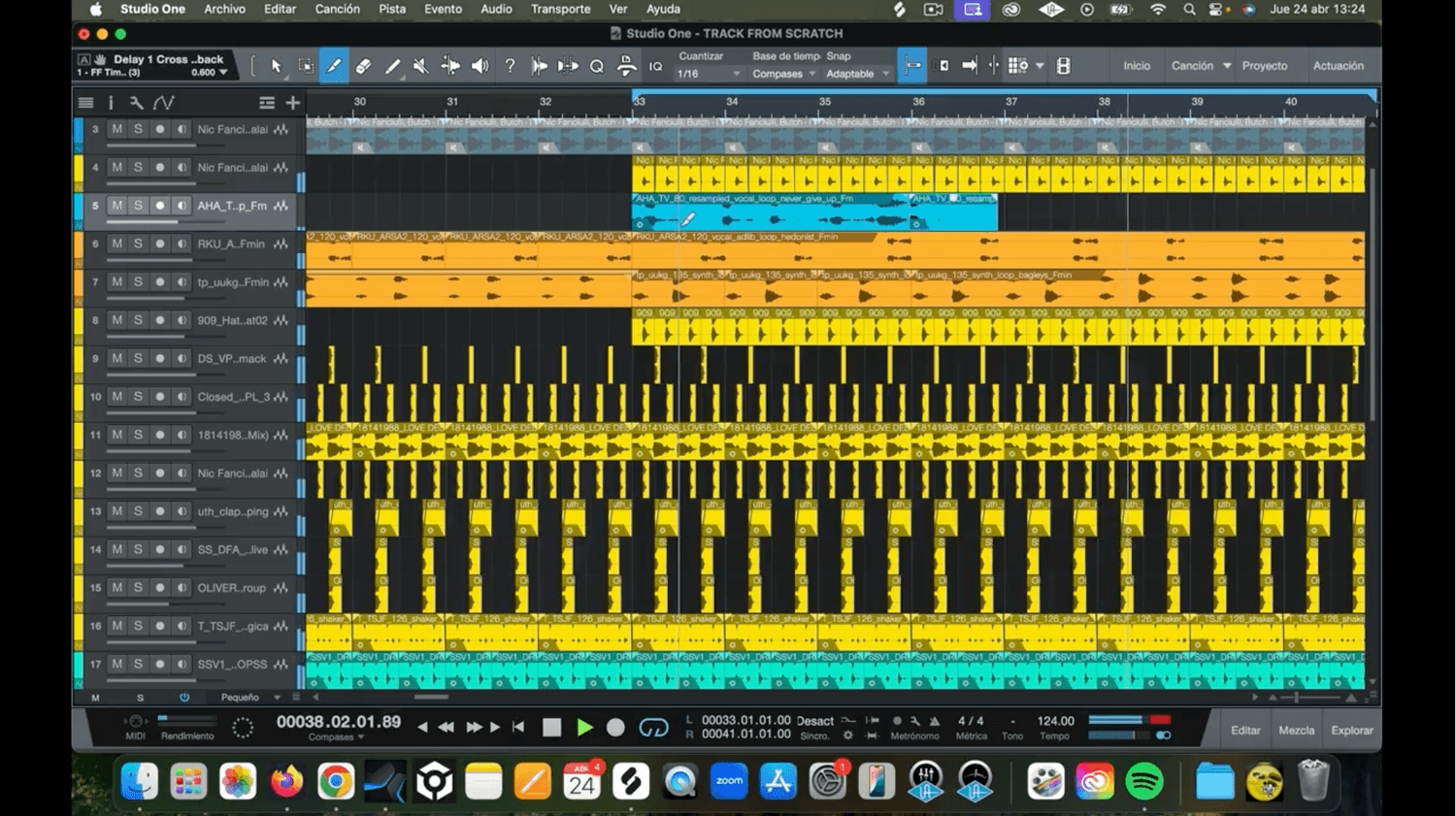Image resolution: width=1456 pixels, height=816 pixels.
Task: Select the Arrow tool in toolbar
Action: [x=277, y=66]
